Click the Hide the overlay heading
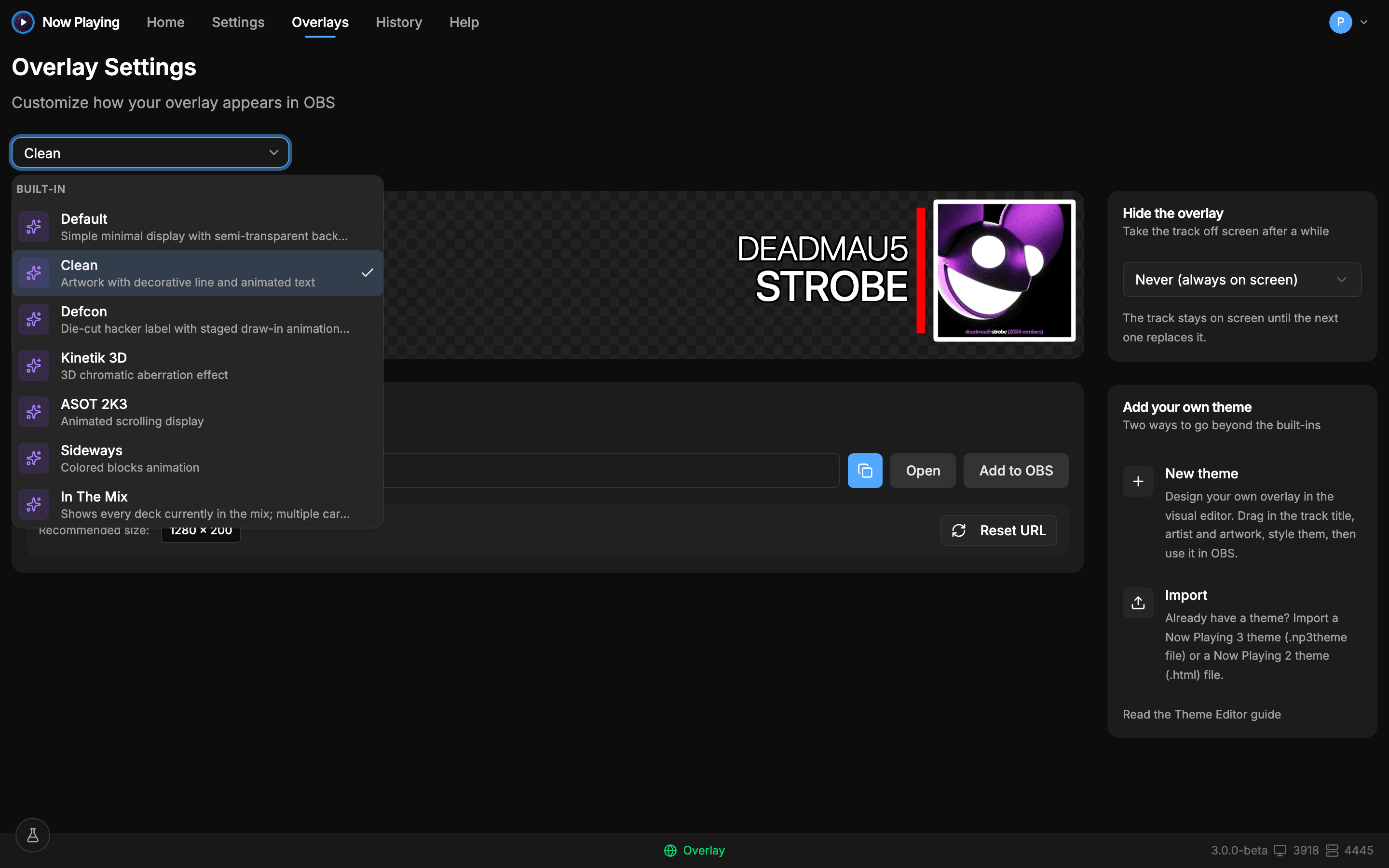This screenshot has height=868, width=1389. pos(1173,213)
